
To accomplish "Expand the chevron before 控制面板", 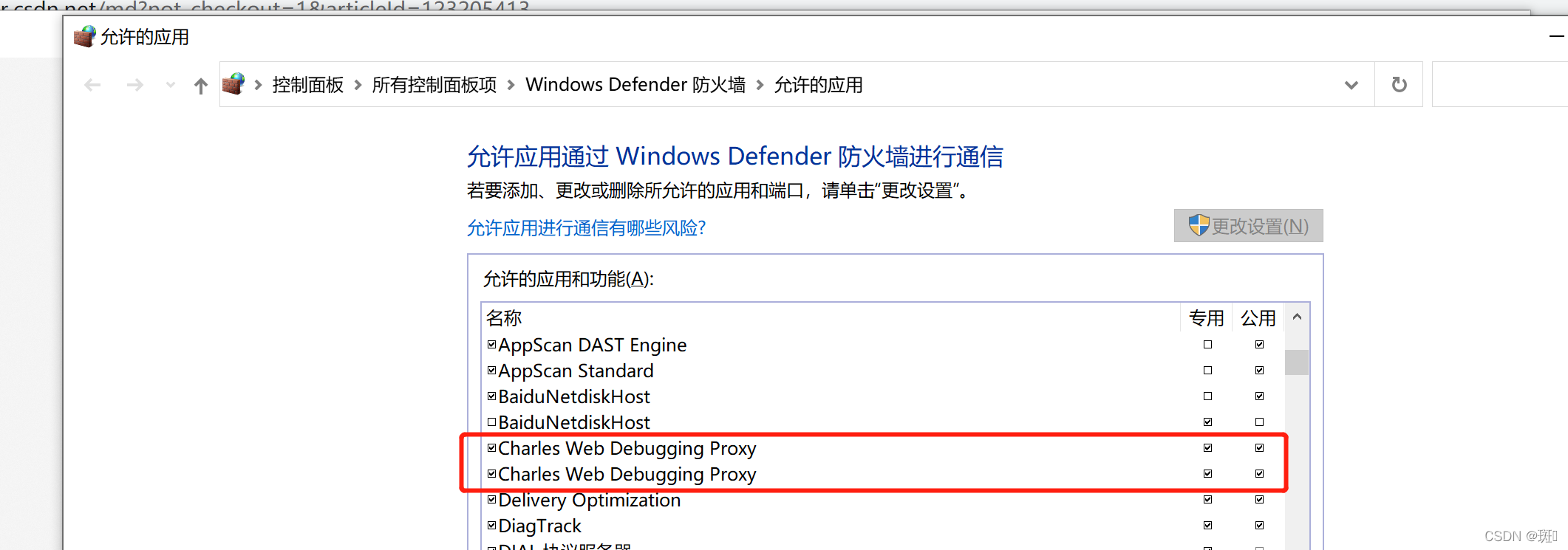I will click(x=258, y=85).
